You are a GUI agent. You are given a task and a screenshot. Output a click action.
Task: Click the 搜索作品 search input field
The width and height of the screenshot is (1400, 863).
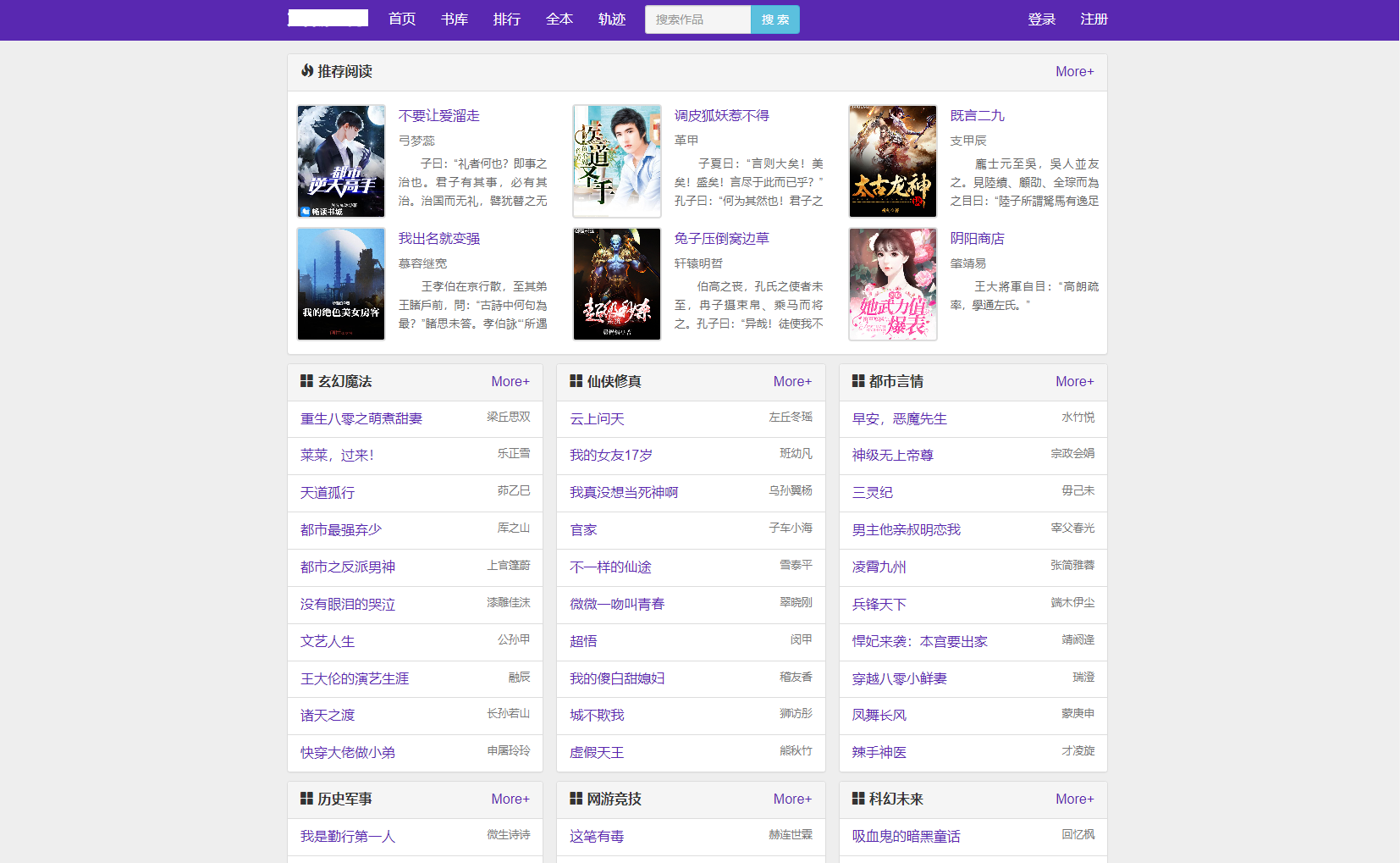[697, 19]
